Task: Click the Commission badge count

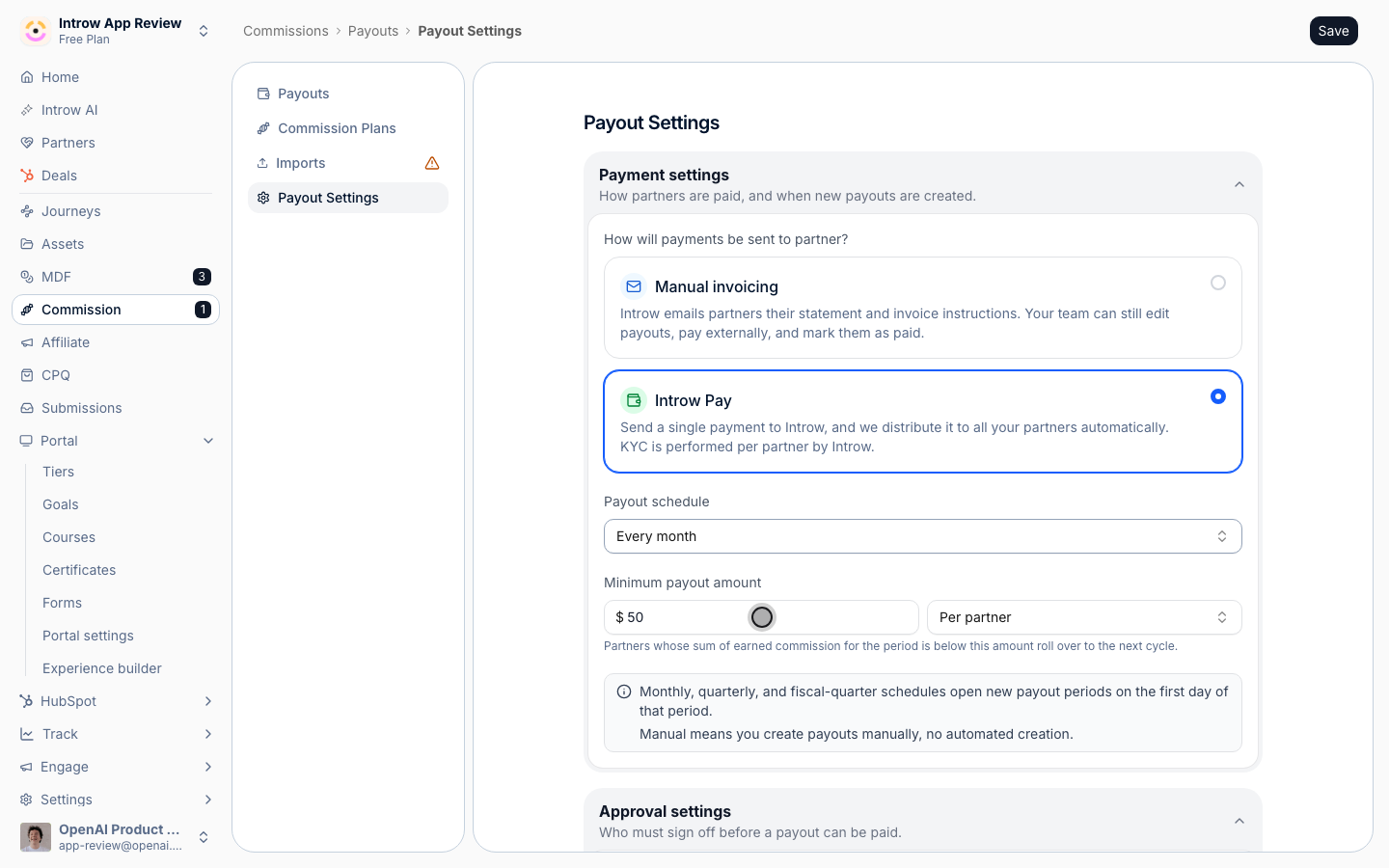Action: tap(203, 310)
